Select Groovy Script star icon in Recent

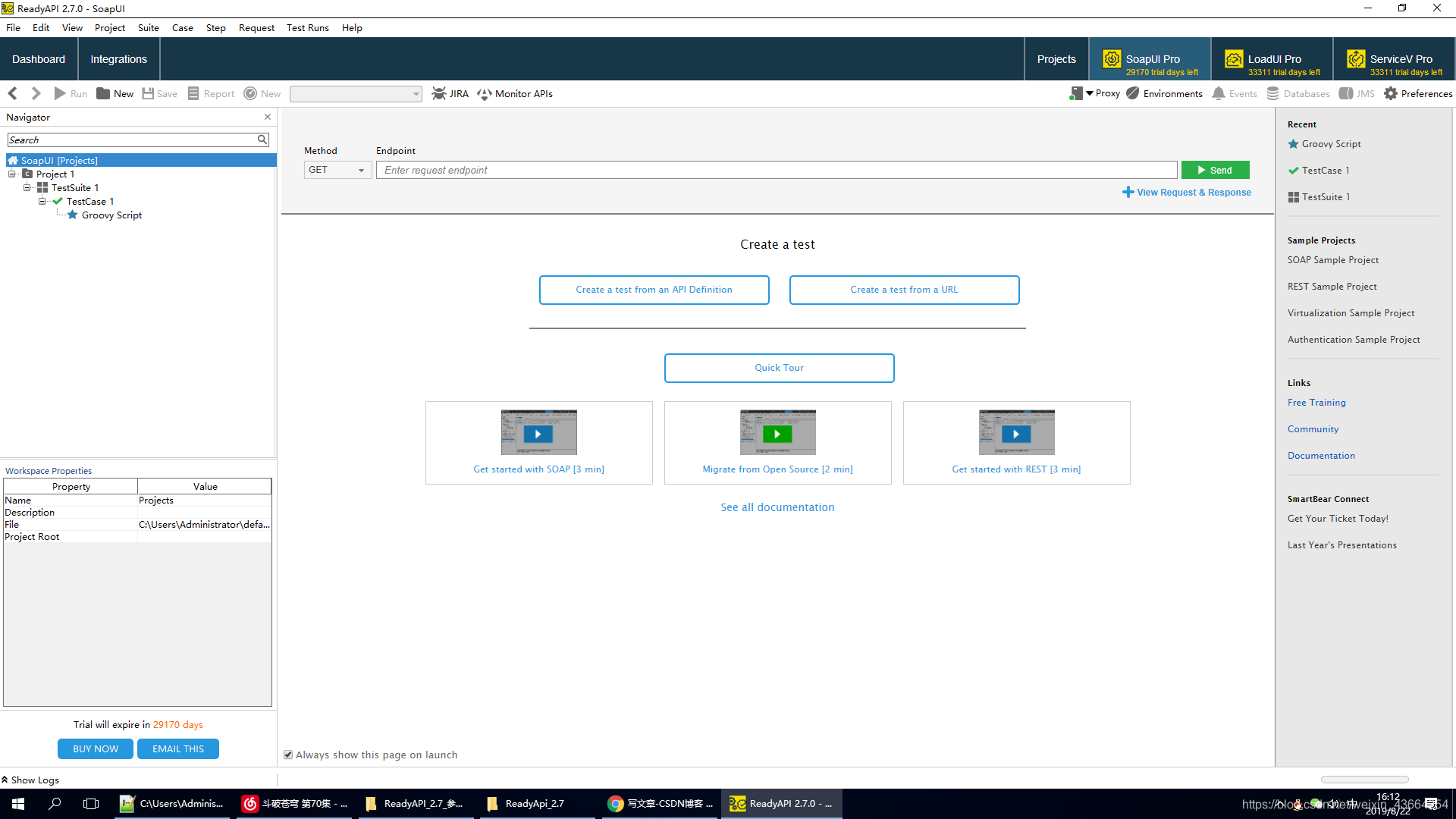tap(1294, 143)
